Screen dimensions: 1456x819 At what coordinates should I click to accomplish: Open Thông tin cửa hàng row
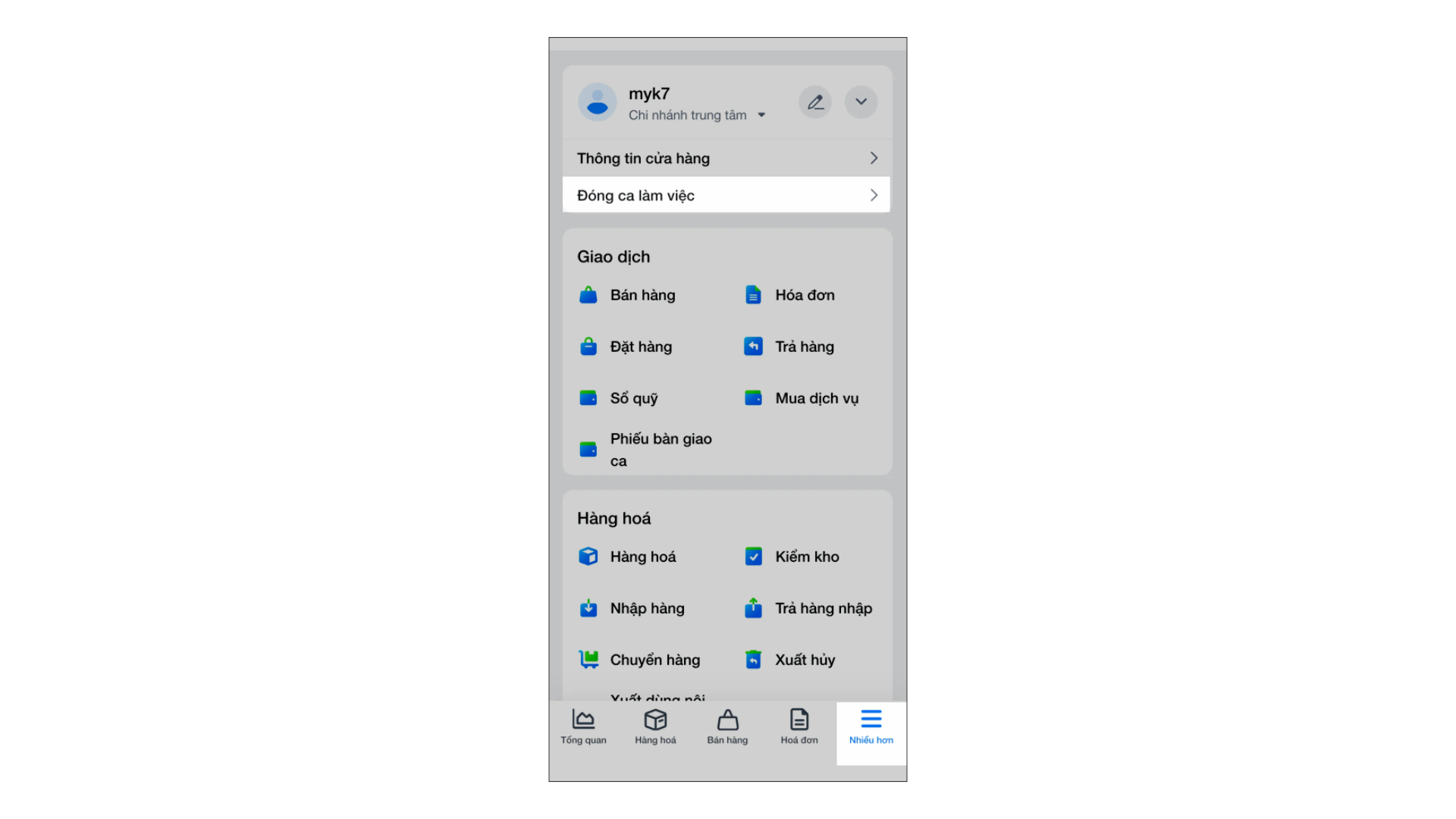(726, 158)
